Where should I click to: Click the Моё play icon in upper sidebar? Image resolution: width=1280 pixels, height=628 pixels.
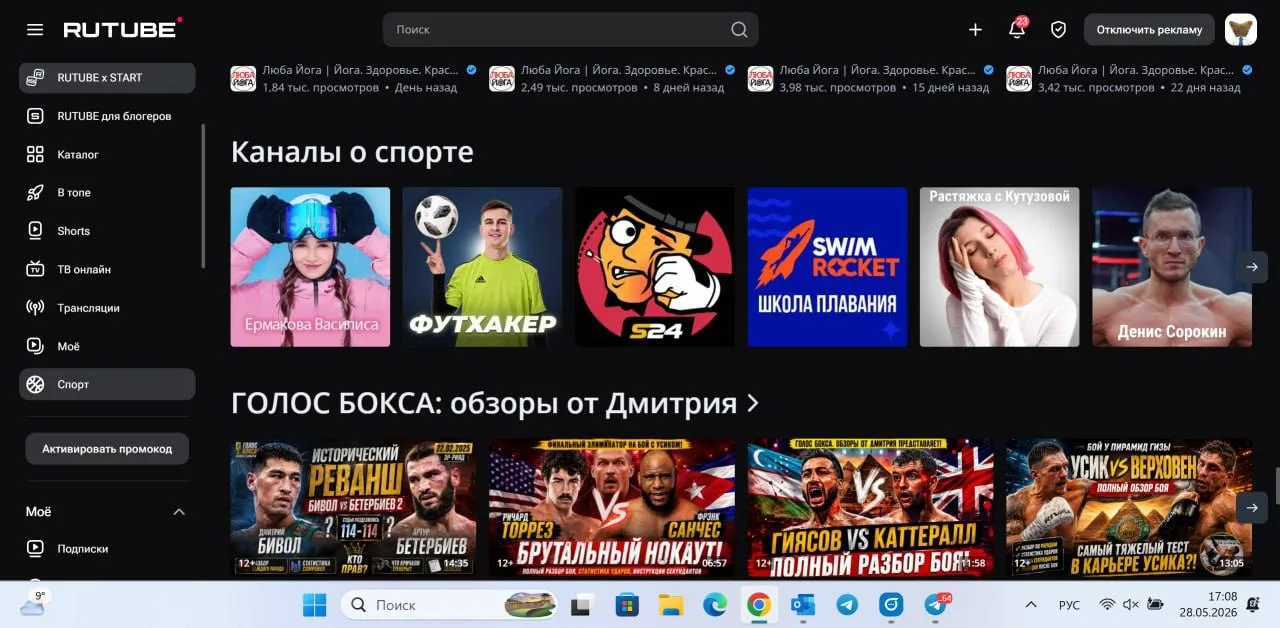coord(35,346)
